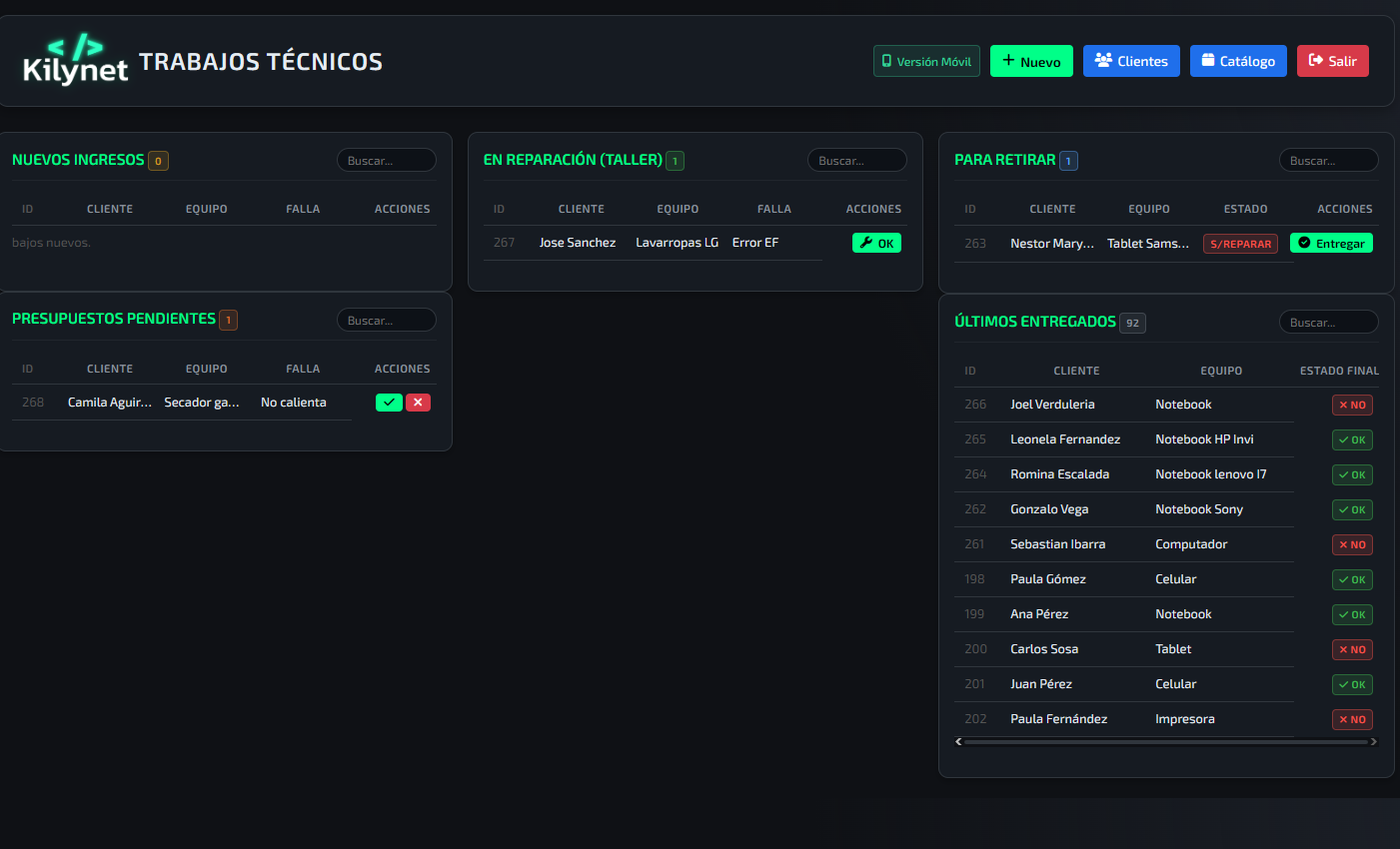Select the PRESUPUESTOS PENDIENTES panel header
Screen dimensions: 1400x849
(115, 319)
